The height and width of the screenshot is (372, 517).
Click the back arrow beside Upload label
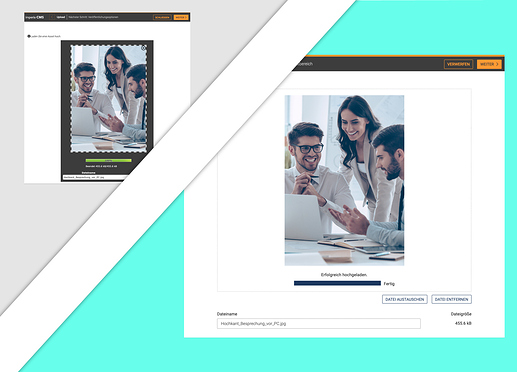click(x=52, y=17)
